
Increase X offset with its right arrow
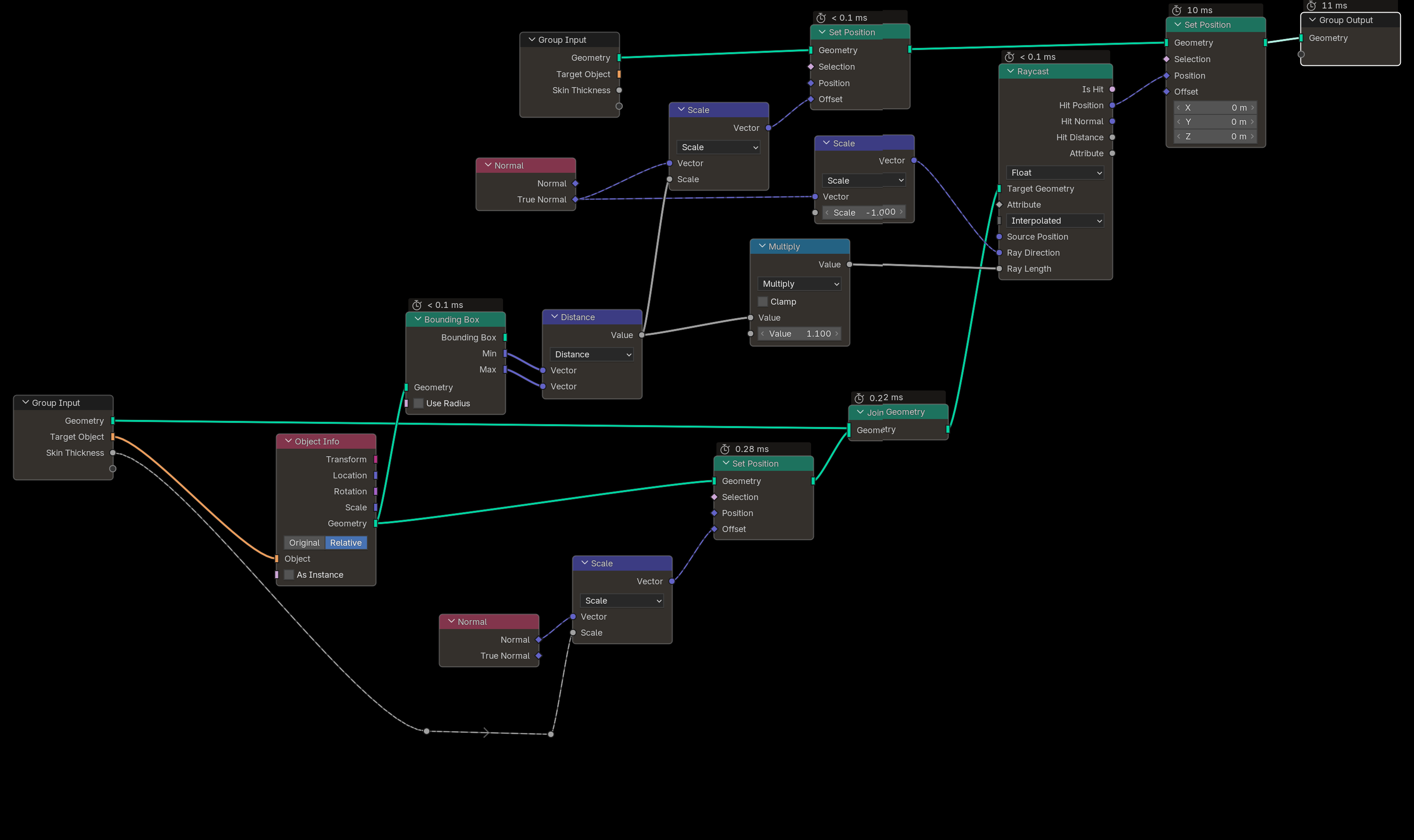pos(1252,107)
